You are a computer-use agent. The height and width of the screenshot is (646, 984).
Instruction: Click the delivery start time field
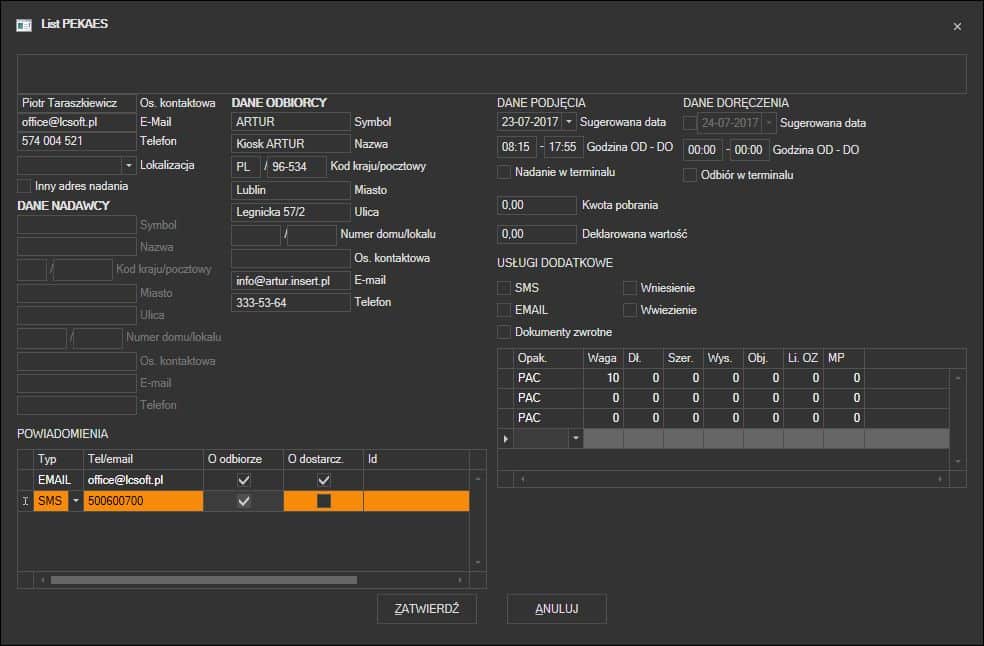tap(702, 150)
